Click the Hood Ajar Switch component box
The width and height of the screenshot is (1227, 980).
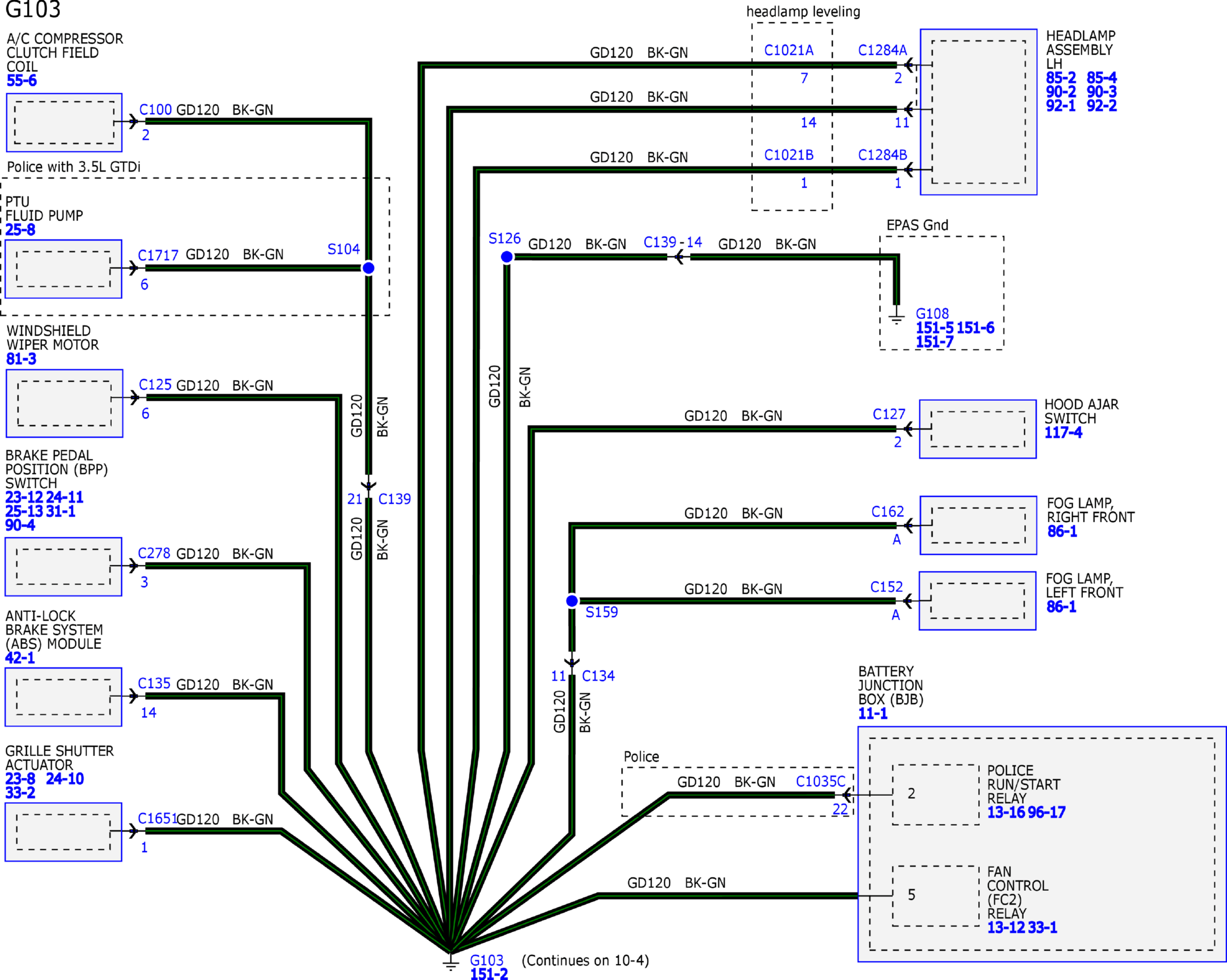coord(978,429)
